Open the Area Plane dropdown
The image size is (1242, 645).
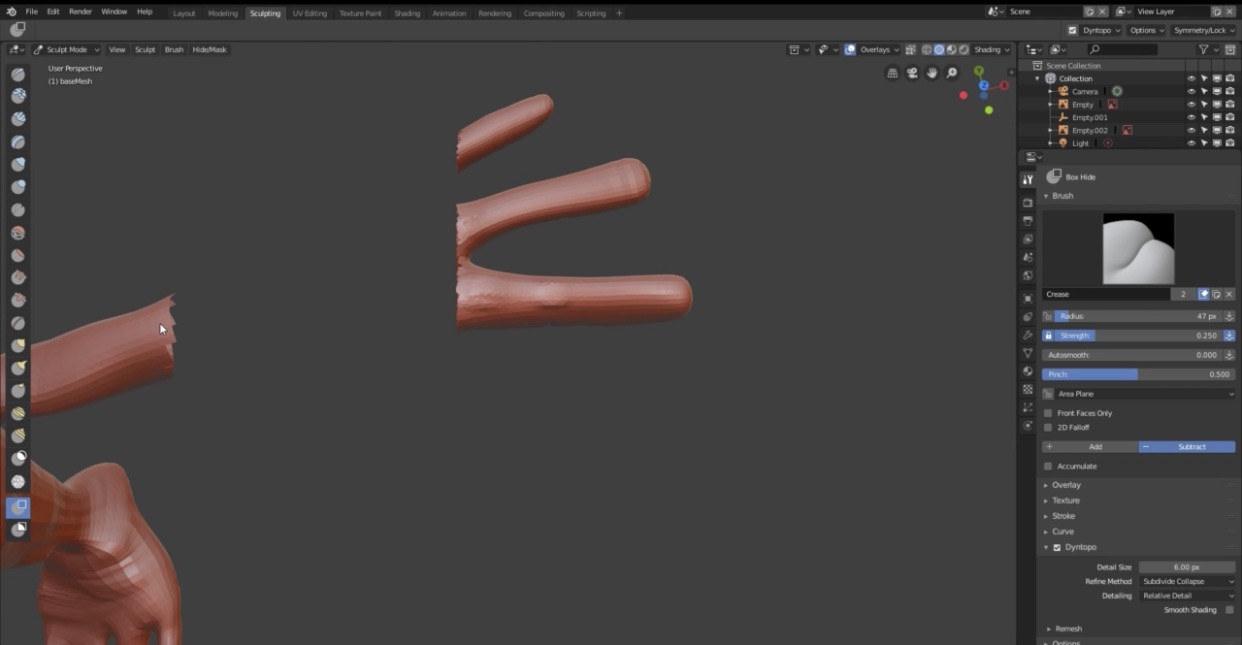1139,394
